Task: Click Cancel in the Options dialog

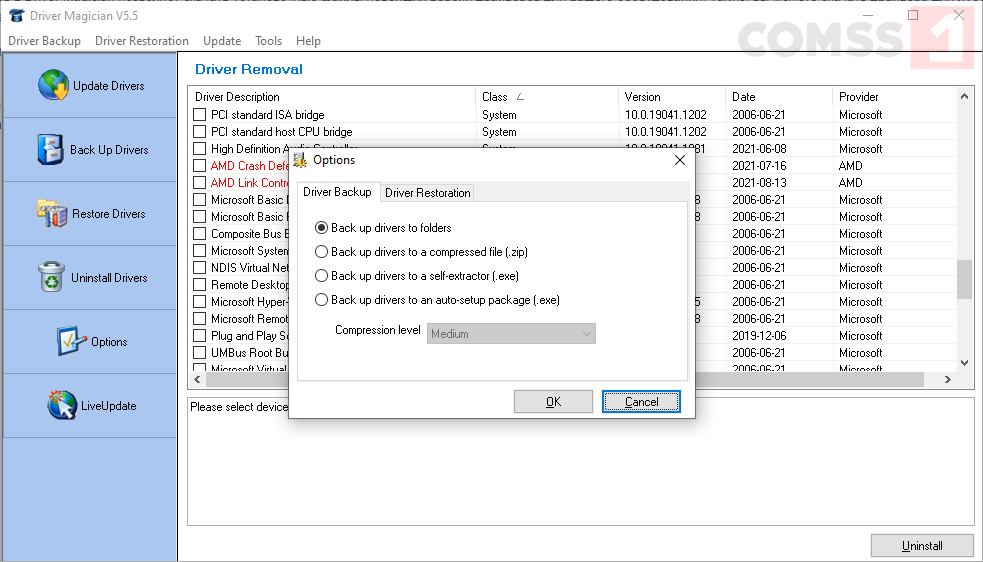Action: tap(641, 401)
